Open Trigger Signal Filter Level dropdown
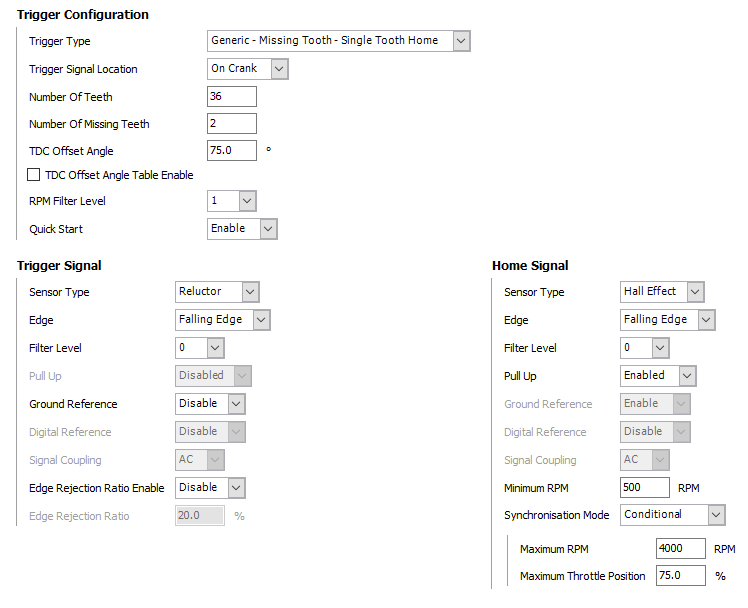The height and width of the screenshot is (608, 748). click(x=200, y=348)
